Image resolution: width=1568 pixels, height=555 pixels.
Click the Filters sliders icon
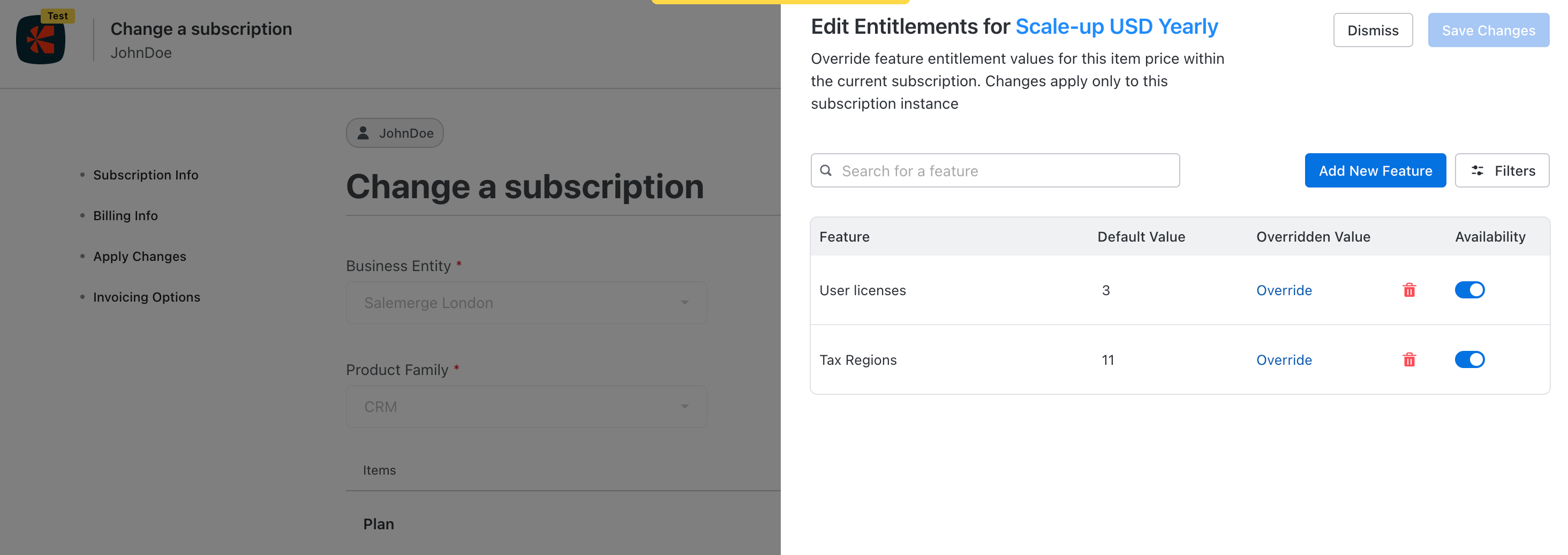click(x=1477, y=170)
